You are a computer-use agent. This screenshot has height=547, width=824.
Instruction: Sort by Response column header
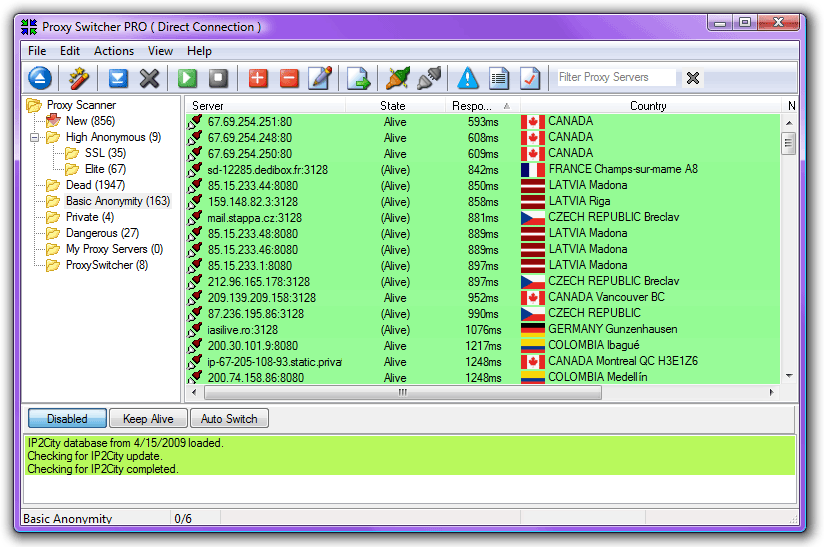coord(482,106)
